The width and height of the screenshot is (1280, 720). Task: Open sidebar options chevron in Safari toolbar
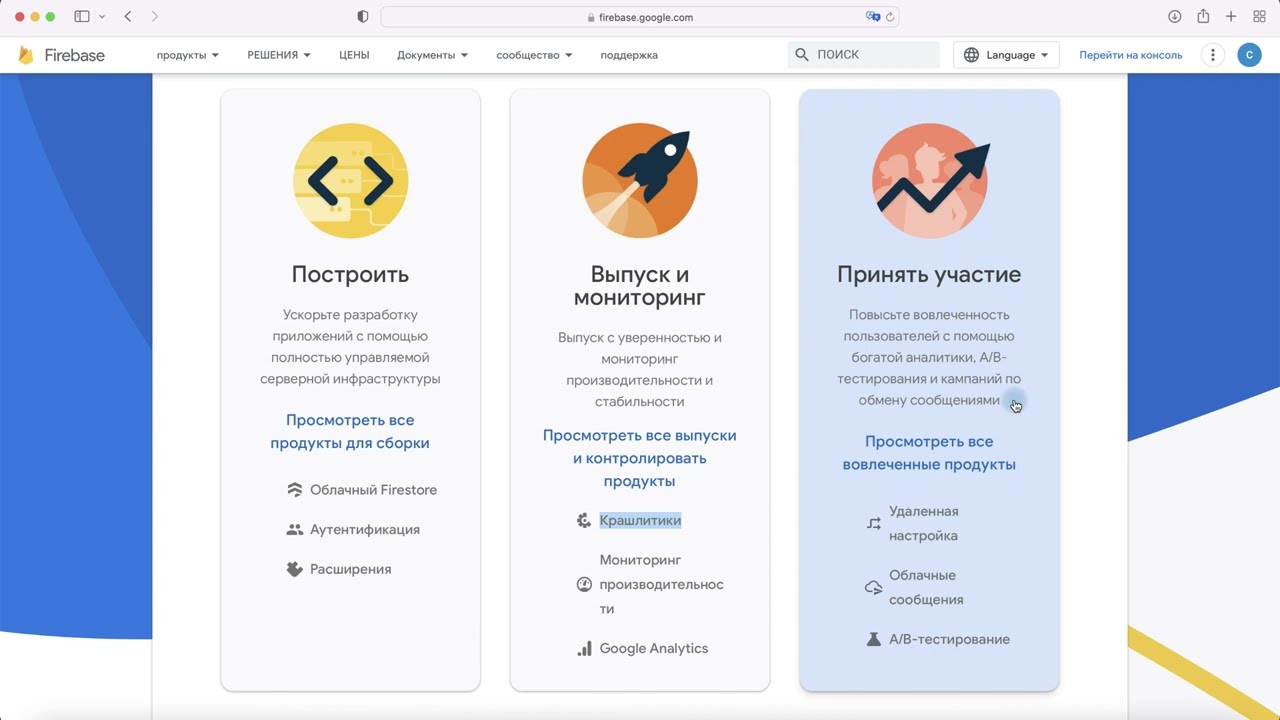click(x=102, y=17)
